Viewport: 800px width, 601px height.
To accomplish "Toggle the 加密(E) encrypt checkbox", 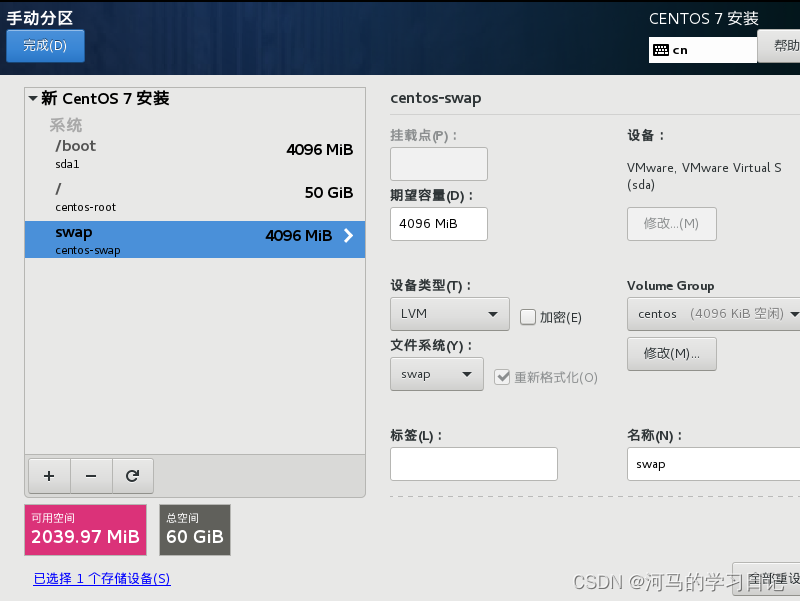I will click(x=528, y=317).
